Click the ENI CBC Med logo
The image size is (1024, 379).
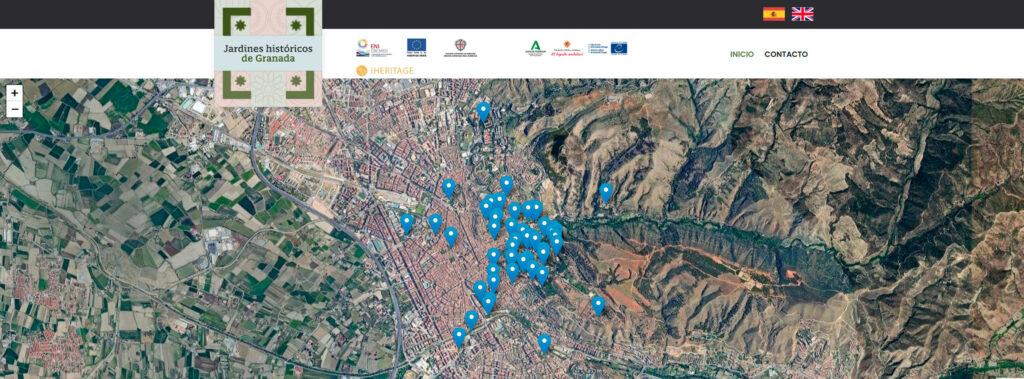[x=373, y=48]
